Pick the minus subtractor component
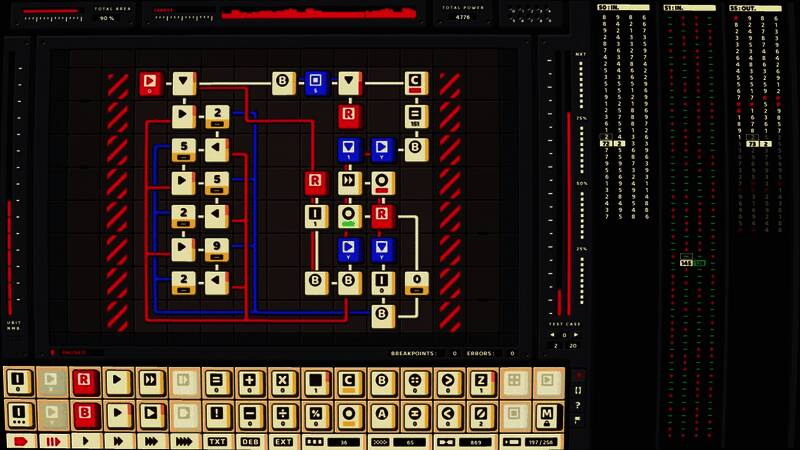 point(249,413)
